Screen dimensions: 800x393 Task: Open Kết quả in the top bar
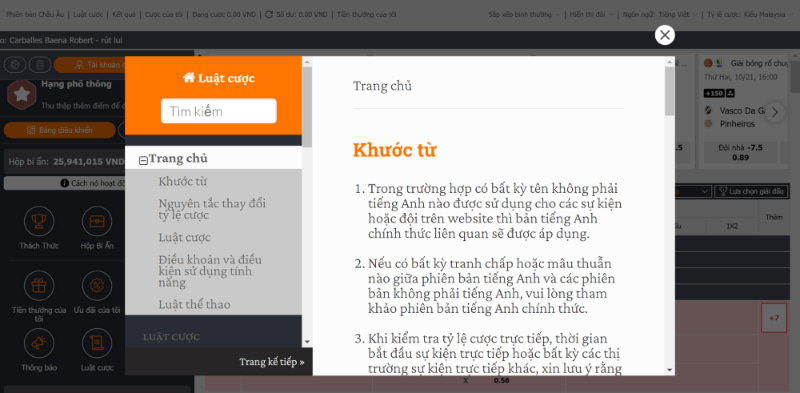tap(125, 14)
